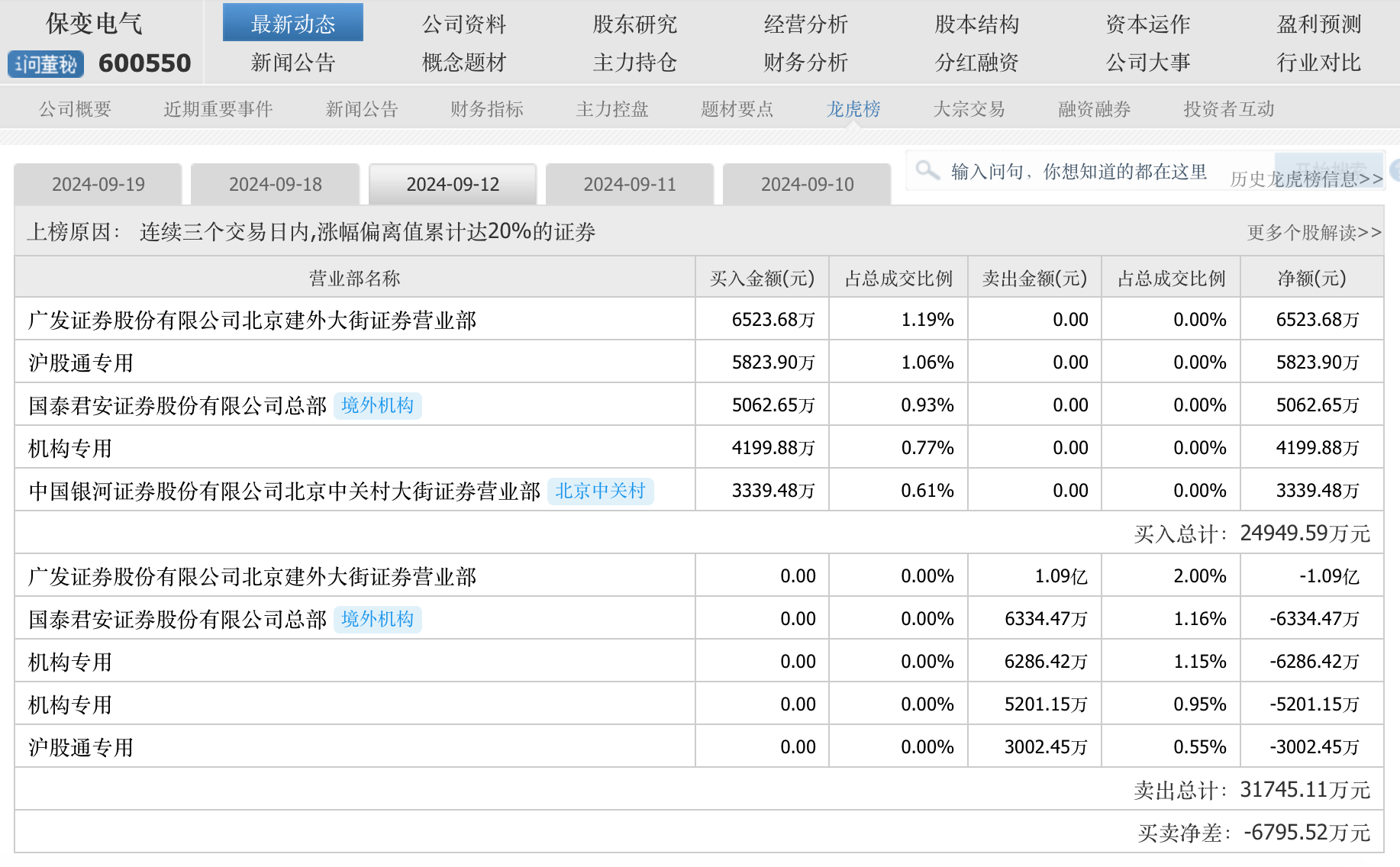
Task: Click the 北京中关村 tag badge
Action: tap(600, 491)
